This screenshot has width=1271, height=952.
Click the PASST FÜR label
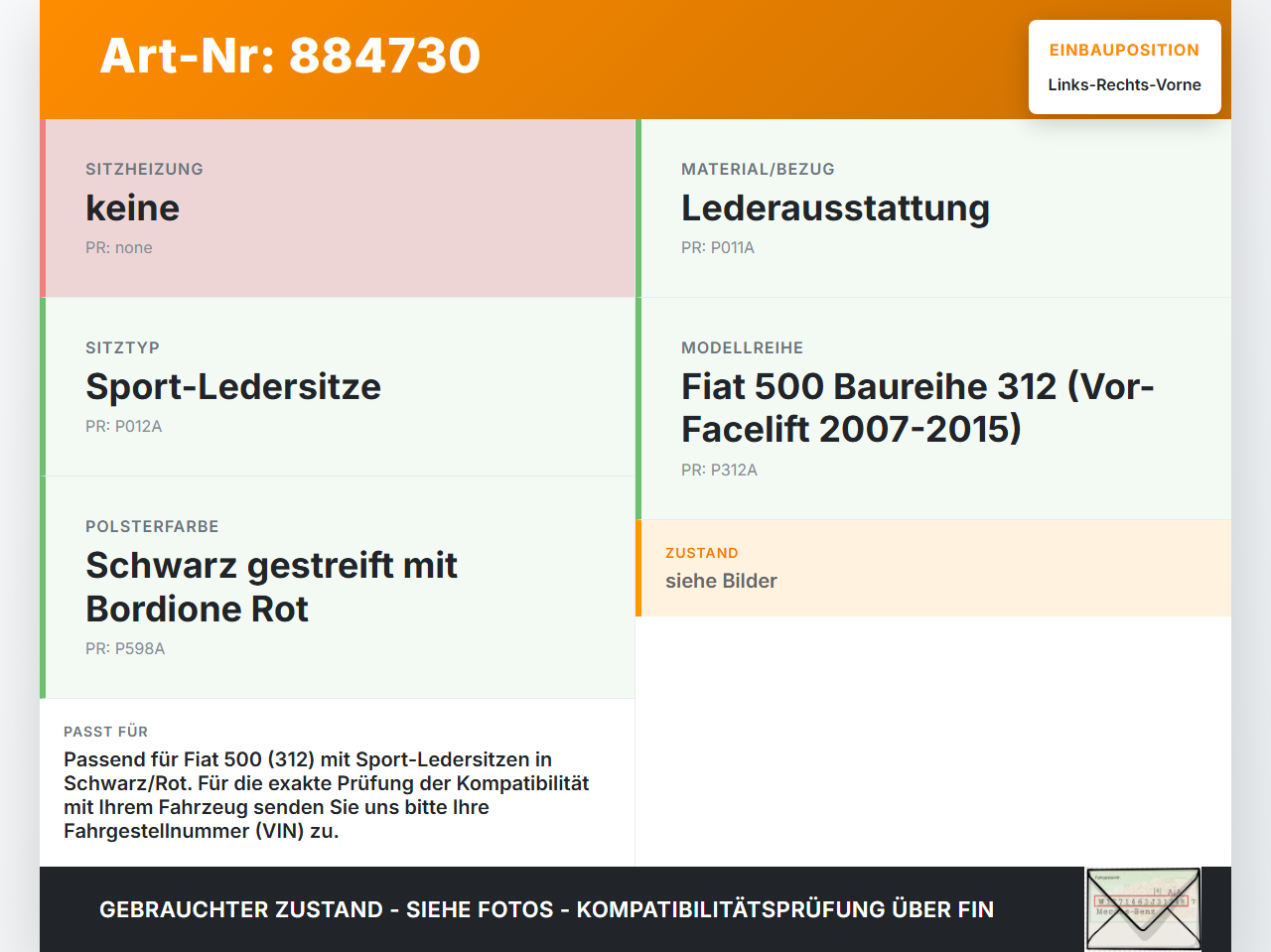[x=105, y=732]
